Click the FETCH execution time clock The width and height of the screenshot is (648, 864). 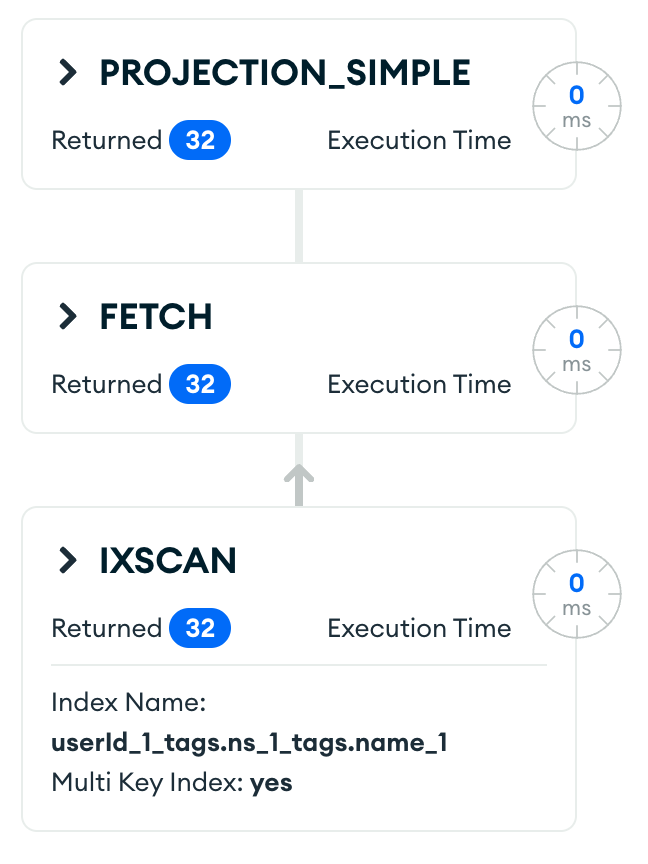tap(576, 351)
